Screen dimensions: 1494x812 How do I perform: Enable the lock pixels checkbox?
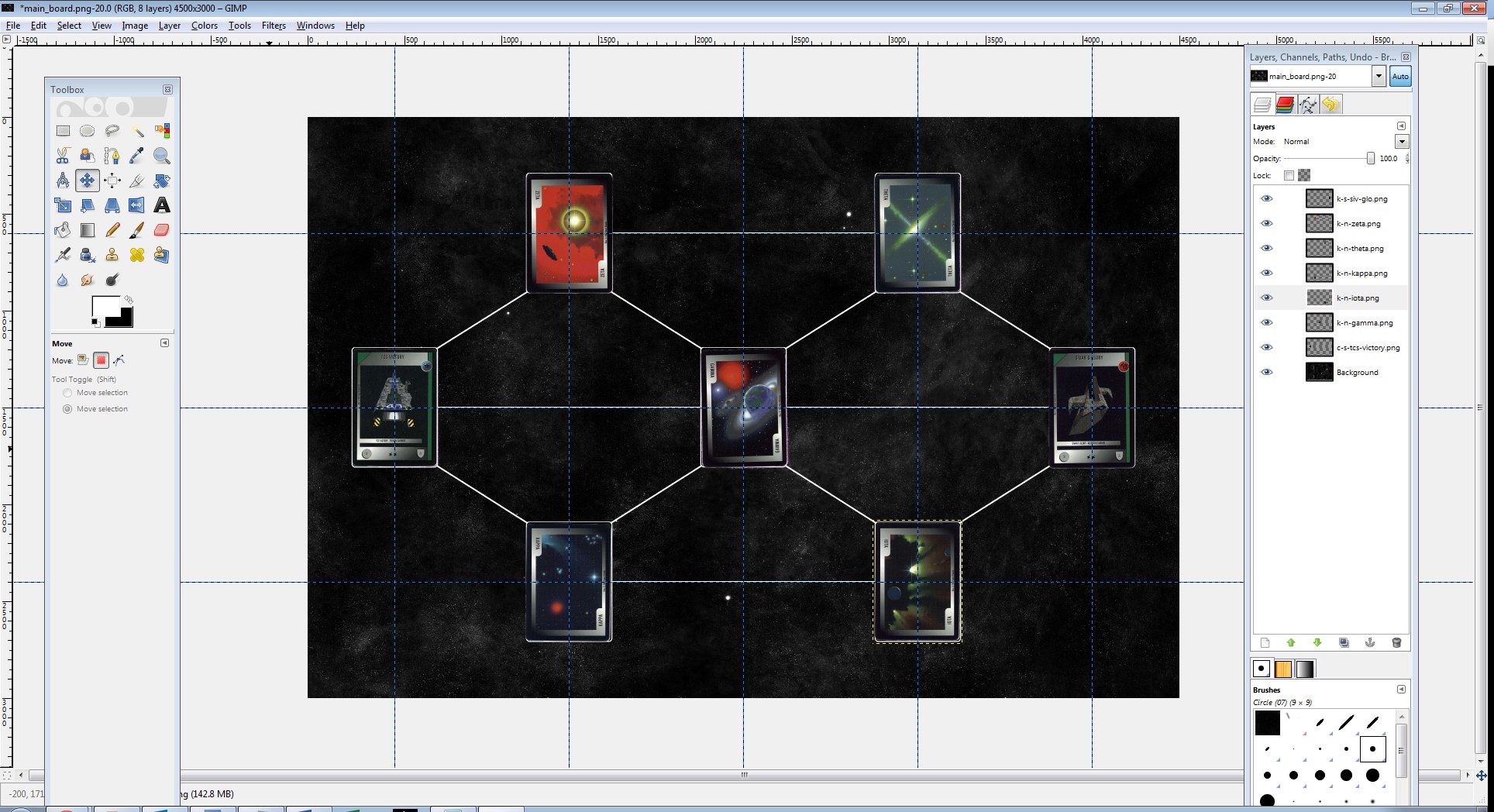click(1289, 176)
